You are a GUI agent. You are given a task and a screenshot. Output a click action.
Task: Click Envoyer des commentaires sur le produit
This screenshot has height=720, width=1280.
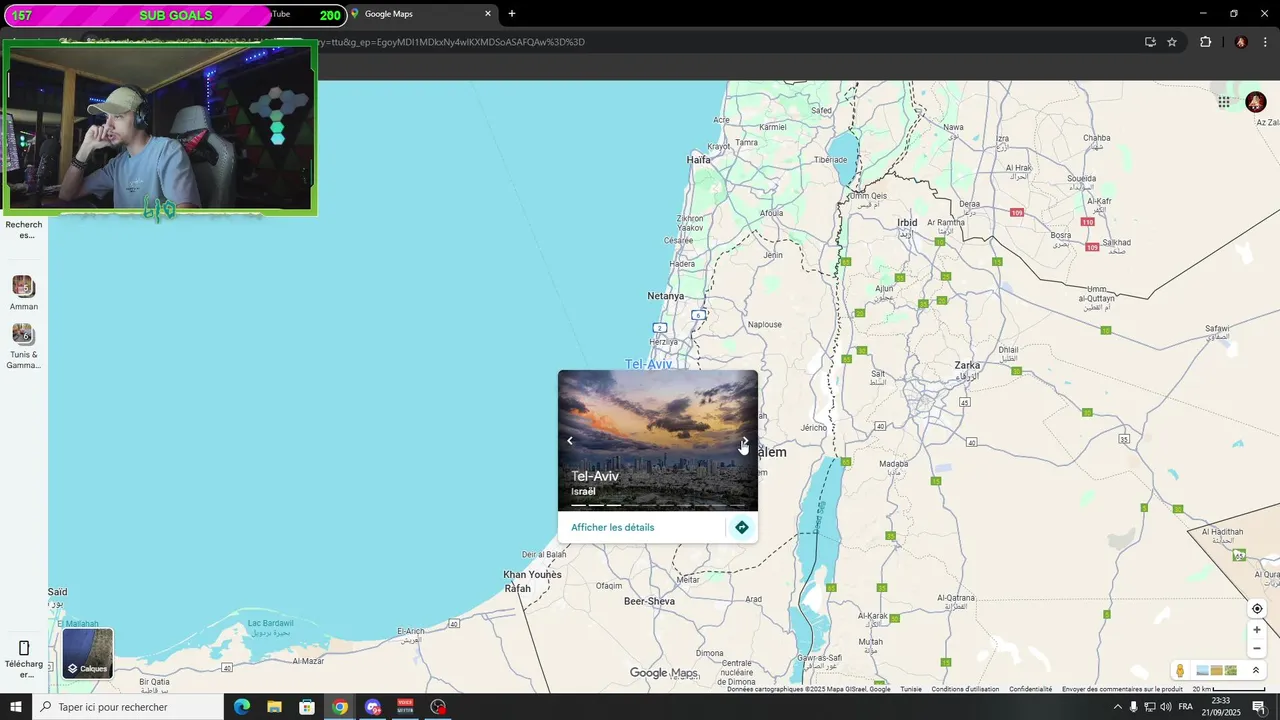coord(1122,689)
